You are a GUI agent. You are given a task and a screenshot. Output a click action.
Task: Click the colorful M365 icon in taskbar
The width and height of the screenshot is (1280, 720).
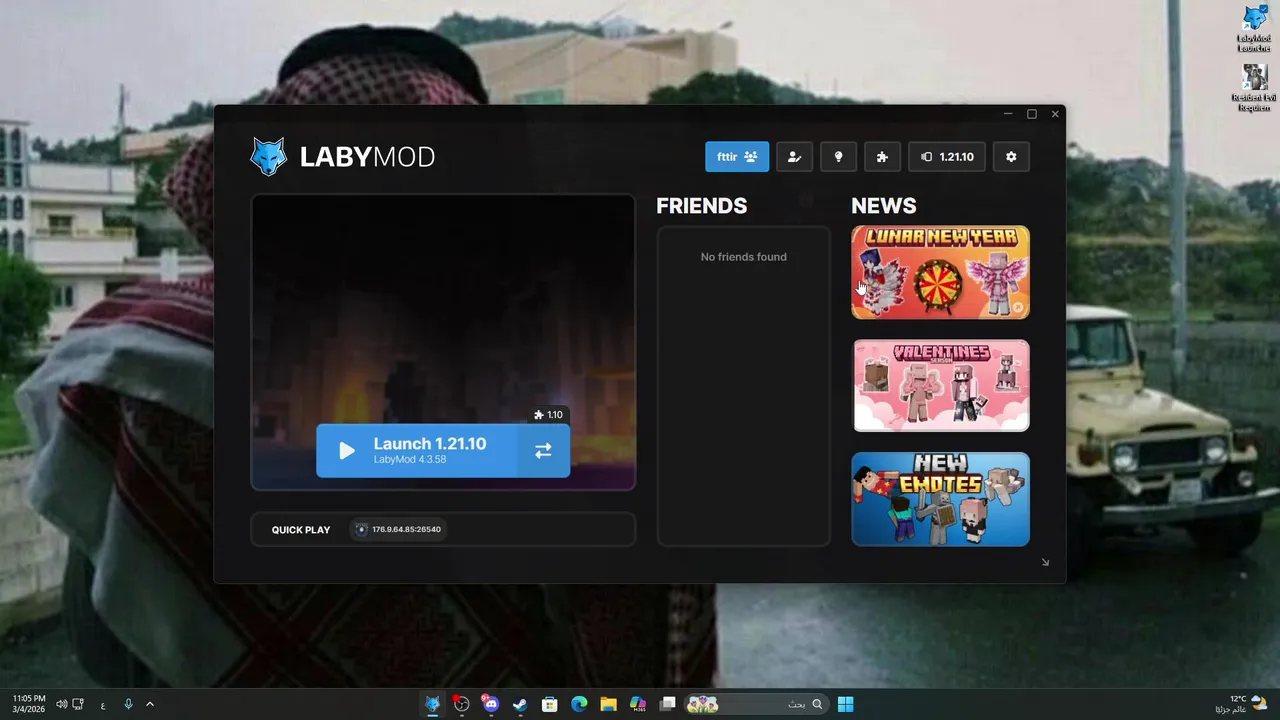[x=638, y=704]
